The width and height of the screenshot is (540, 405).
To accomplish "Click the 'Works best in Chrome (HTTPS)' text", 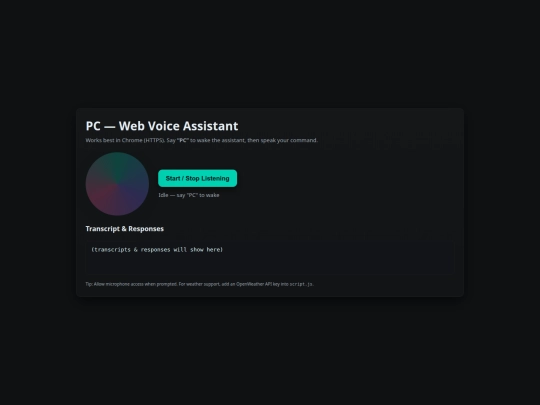I will tap(123, 140).
